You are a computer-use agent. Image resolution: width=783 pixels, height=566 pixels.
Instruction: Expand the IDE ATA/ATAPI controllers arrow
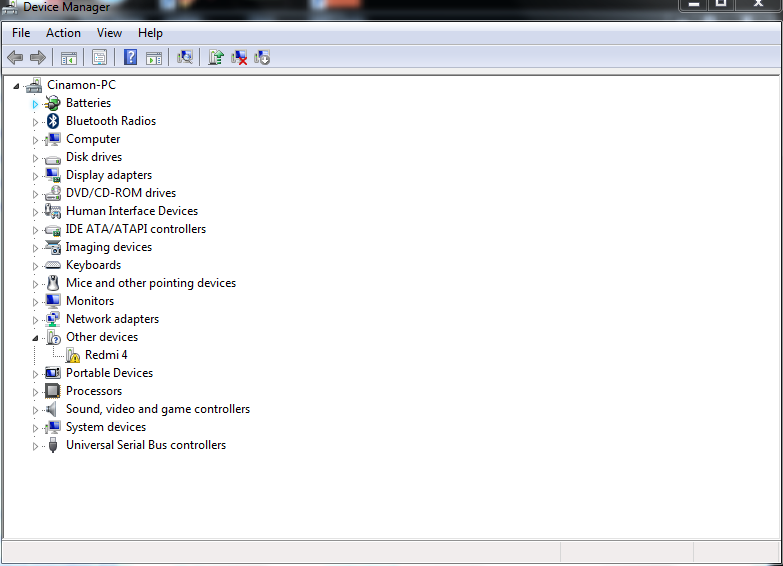(35, 230)
